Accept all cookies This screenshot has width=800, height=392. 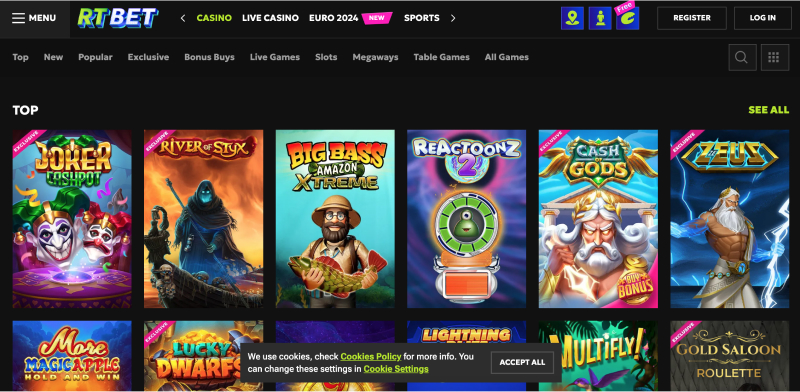tap(522, 362)
